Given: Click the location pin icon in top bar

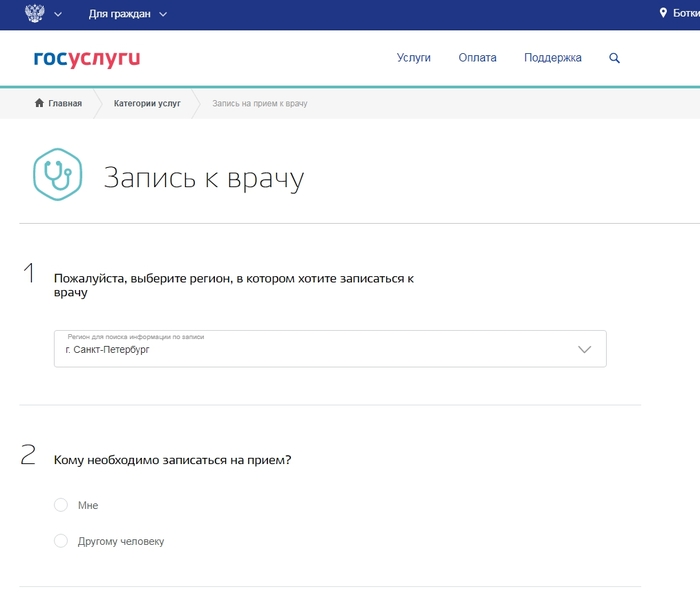Looking at the screenshot, I should tap(663, 13).
